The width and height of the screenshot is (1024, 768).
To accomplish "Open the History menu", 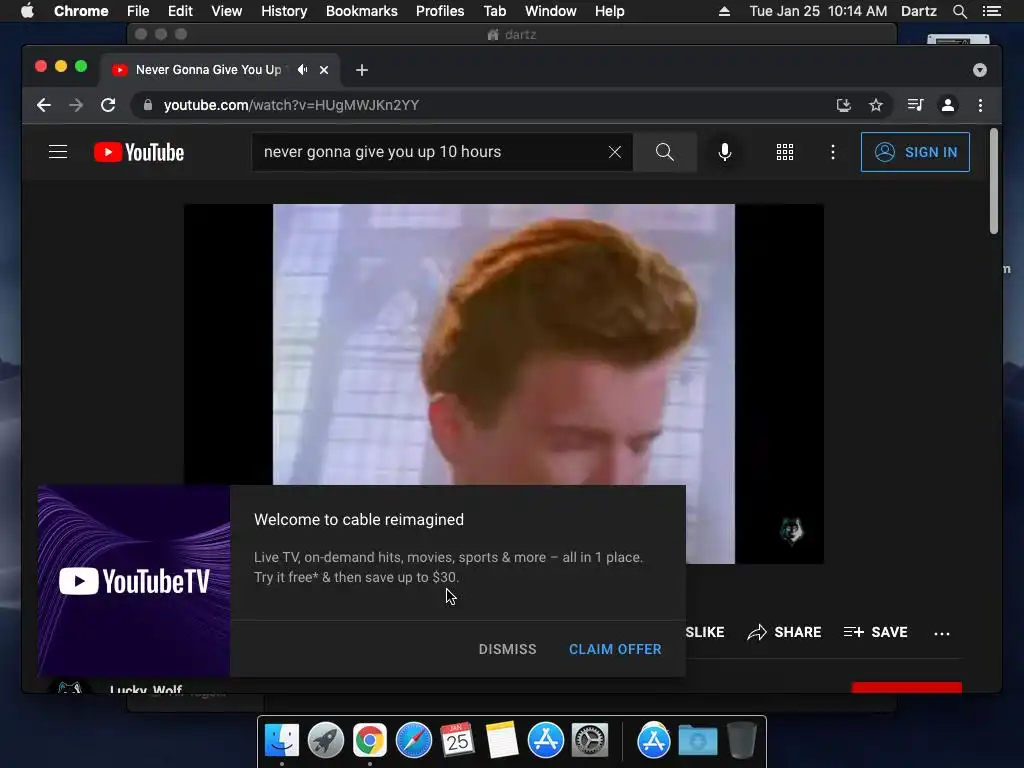I will (284, 11).
